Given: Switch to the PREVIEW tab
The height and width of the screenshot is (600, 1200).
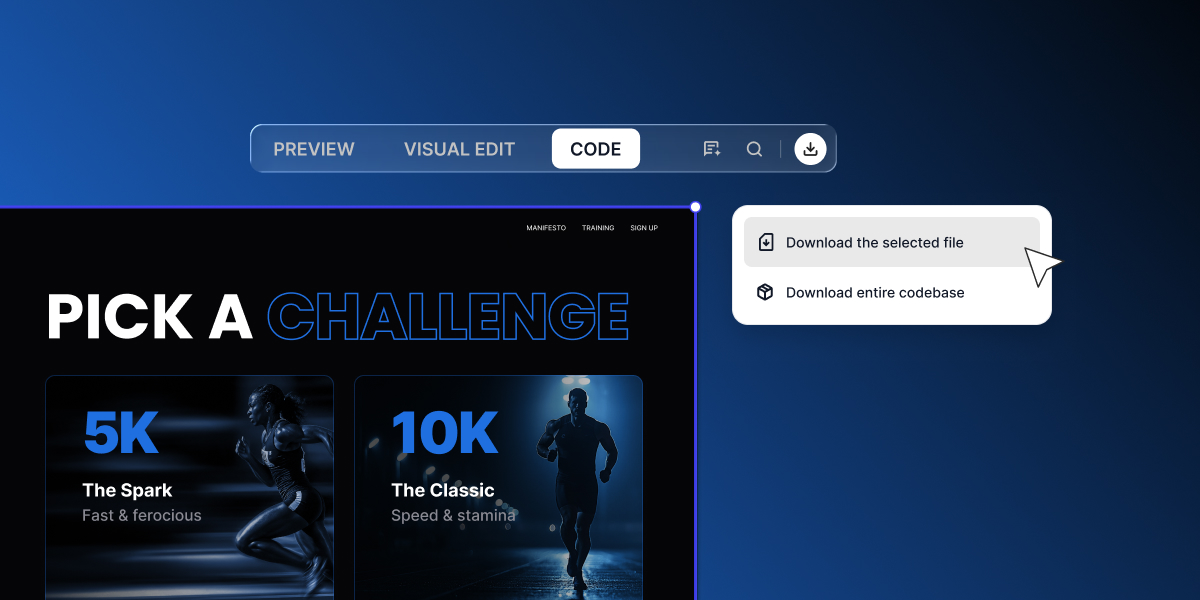Looking at the screenshot, I should pos(314,149).
